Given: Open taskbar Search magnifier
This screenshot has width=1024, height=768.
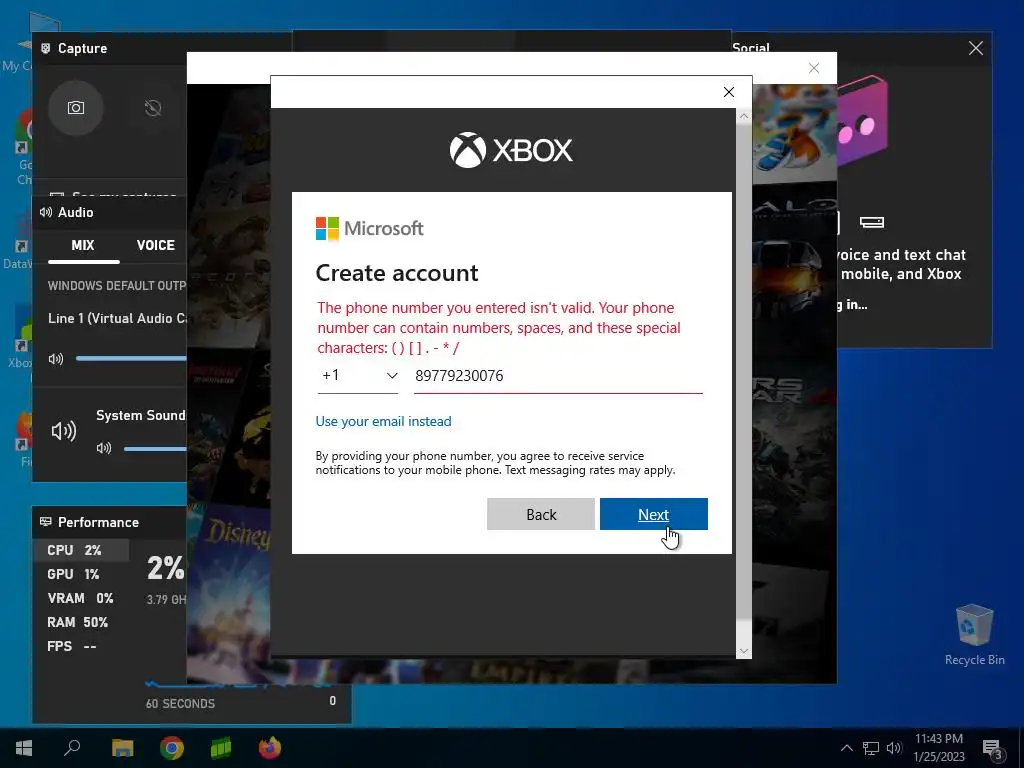Looking at the screenshot, I should pos(72,748).
